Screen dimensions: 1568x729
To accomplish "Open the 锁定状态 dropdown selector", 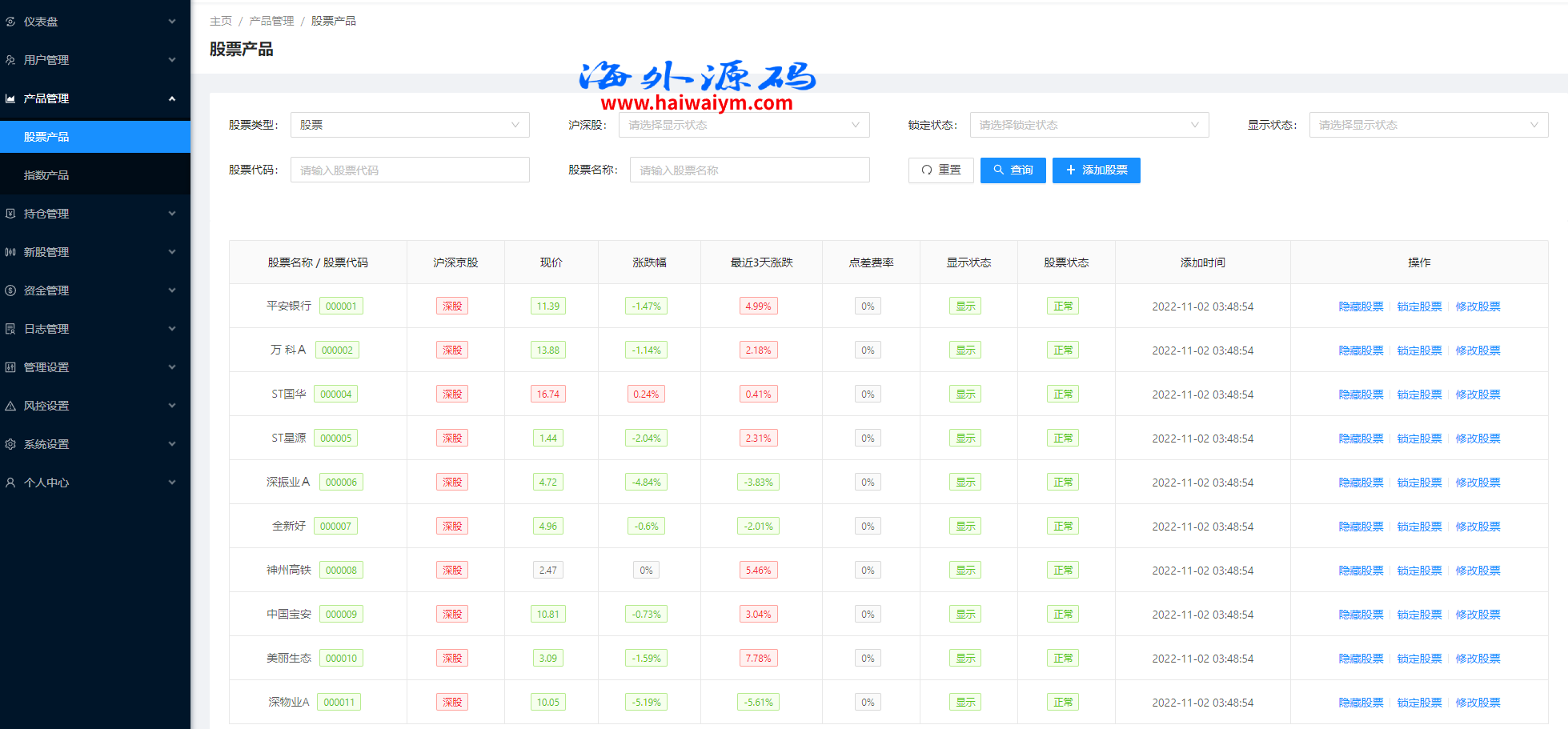I will pos(1089,125).
